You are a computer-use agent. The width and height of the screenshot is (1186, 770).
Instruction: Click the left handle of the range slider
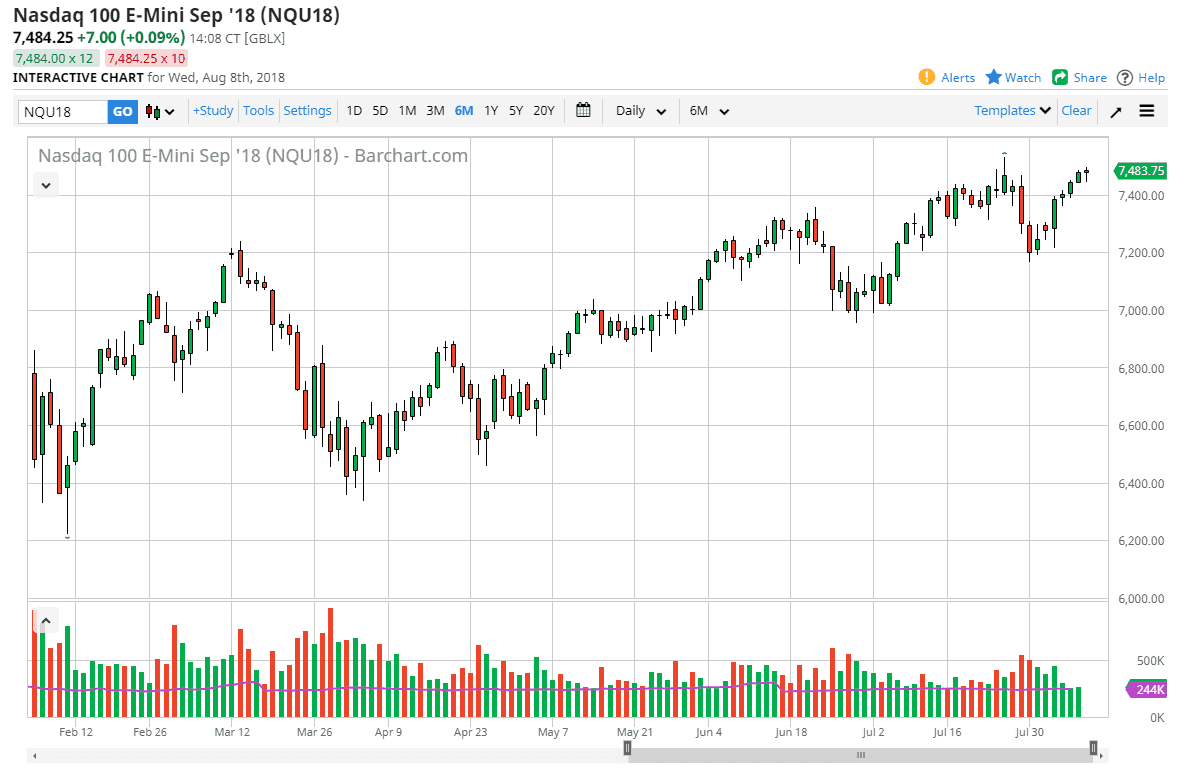627,747
